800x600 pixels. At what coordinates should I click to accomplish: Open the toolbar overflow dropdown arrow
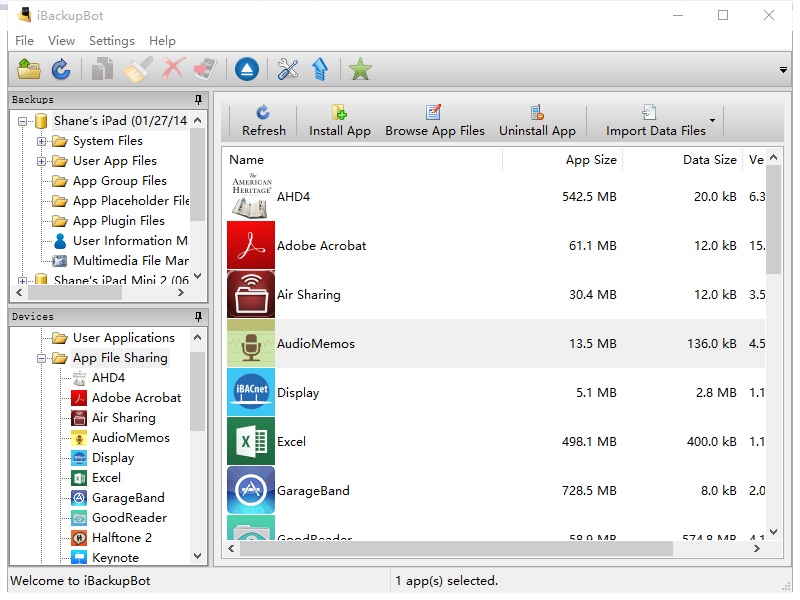tap(783, 70)
